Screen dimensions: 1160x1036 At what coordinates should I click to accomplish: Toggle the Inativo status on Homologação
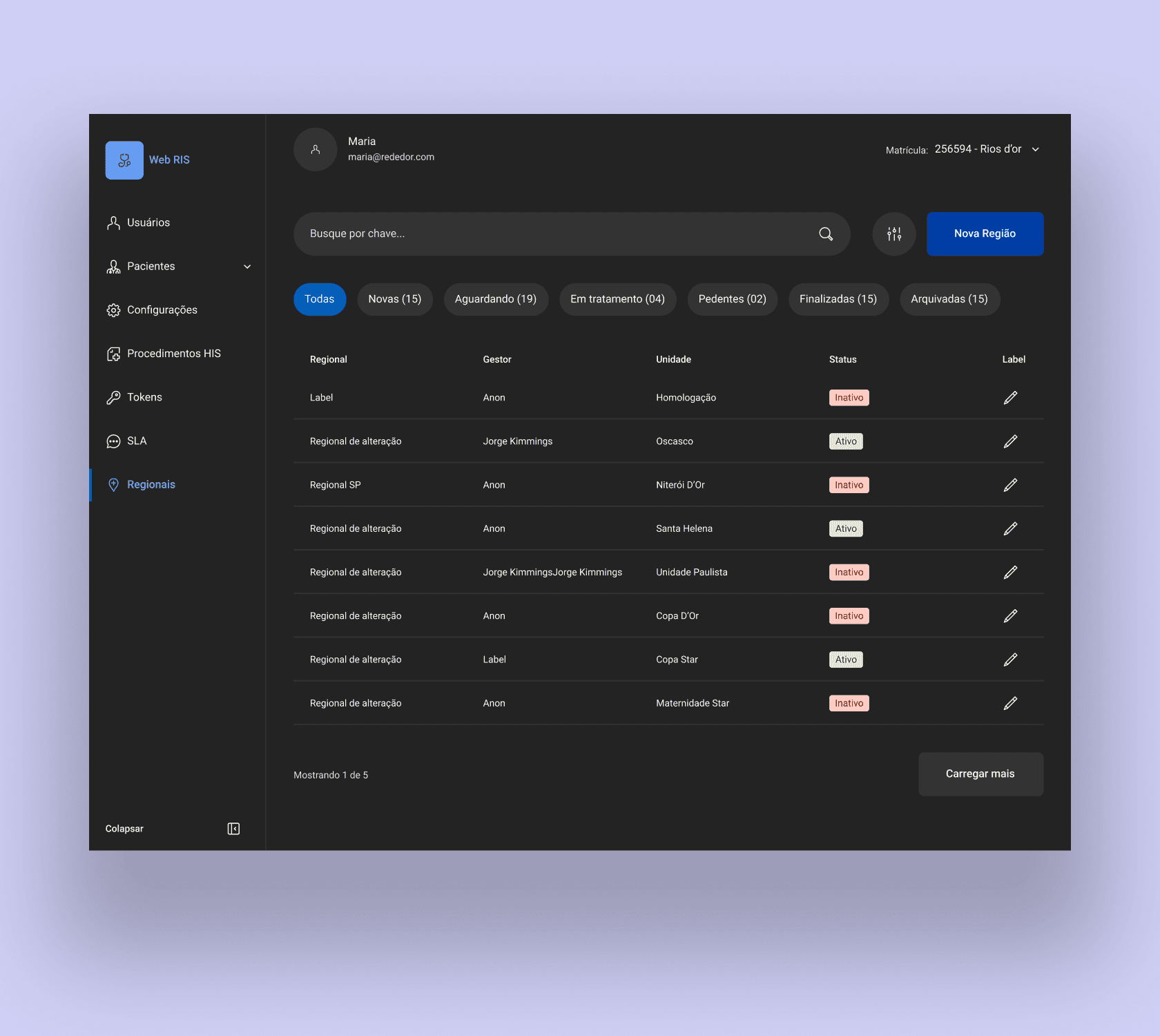point(849,397)
